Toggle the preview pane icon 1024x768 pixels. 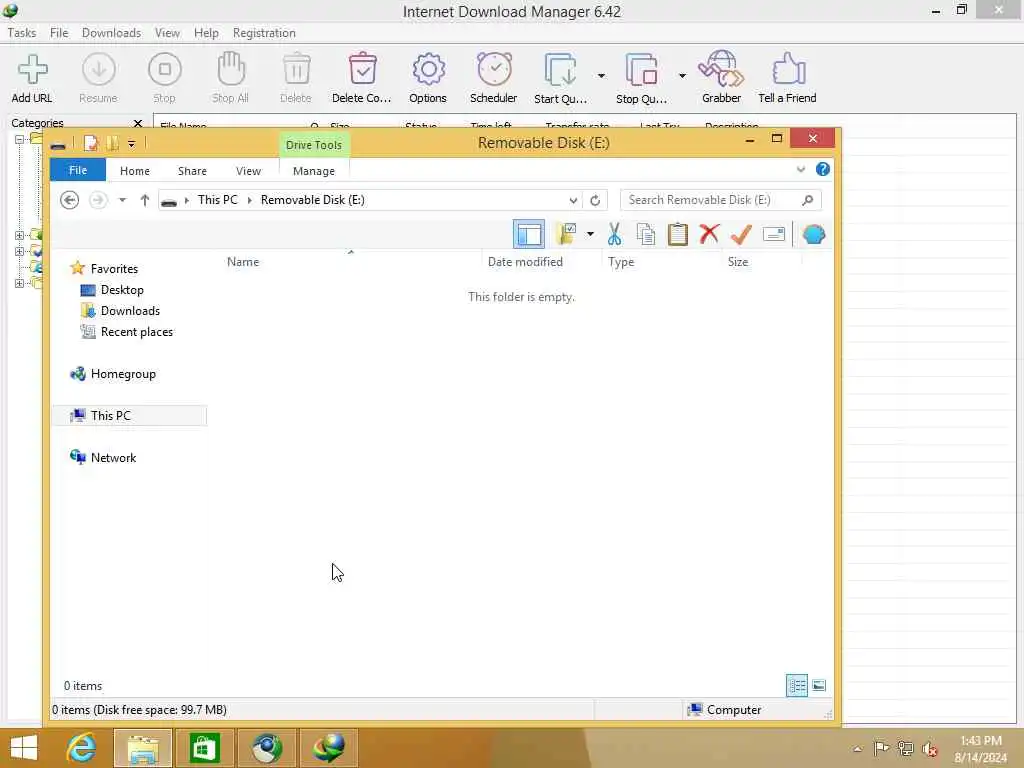click(x=529, y=234)
